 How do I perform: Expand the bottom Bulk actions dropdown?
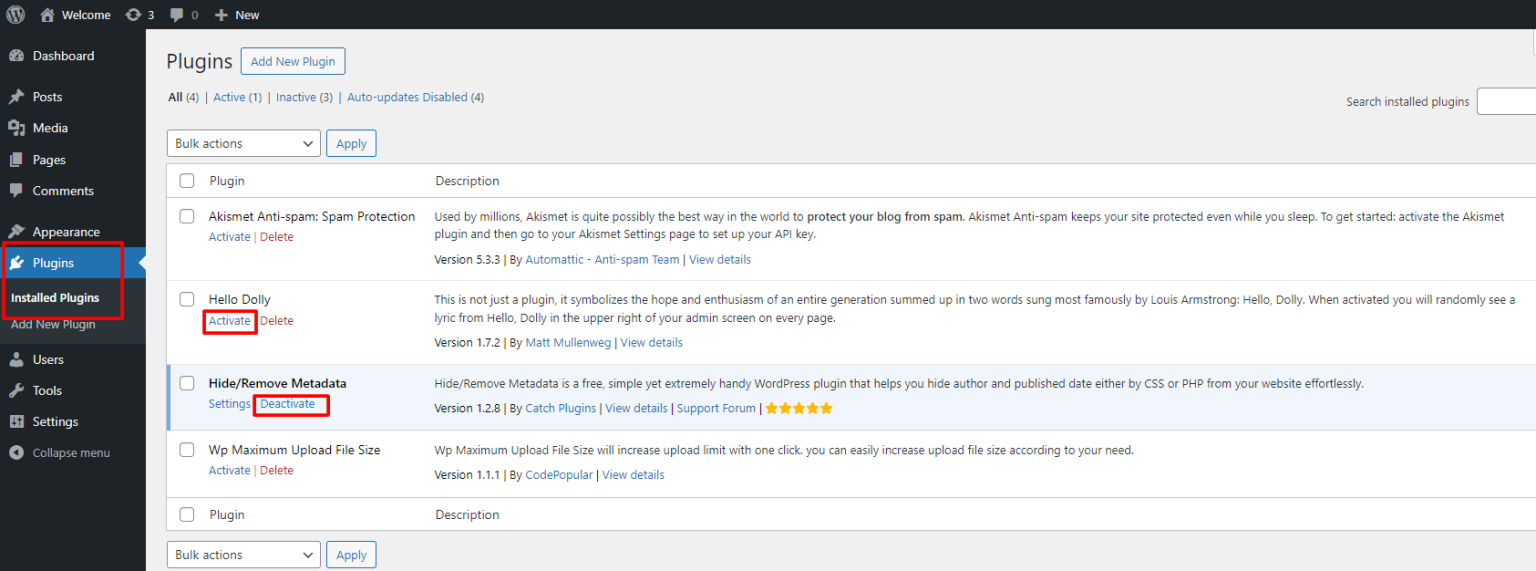tap(243, 555)
